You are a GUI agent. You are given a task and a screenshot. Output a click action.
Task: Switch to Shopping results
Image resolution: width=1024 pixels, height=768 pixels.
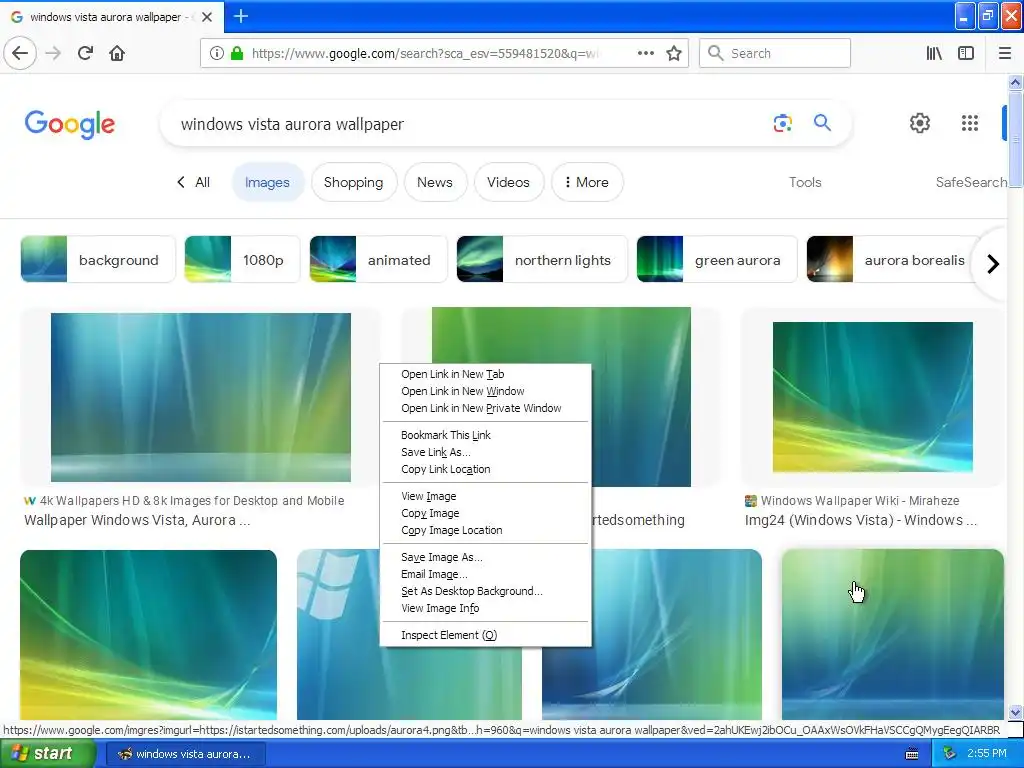(353, 182)
